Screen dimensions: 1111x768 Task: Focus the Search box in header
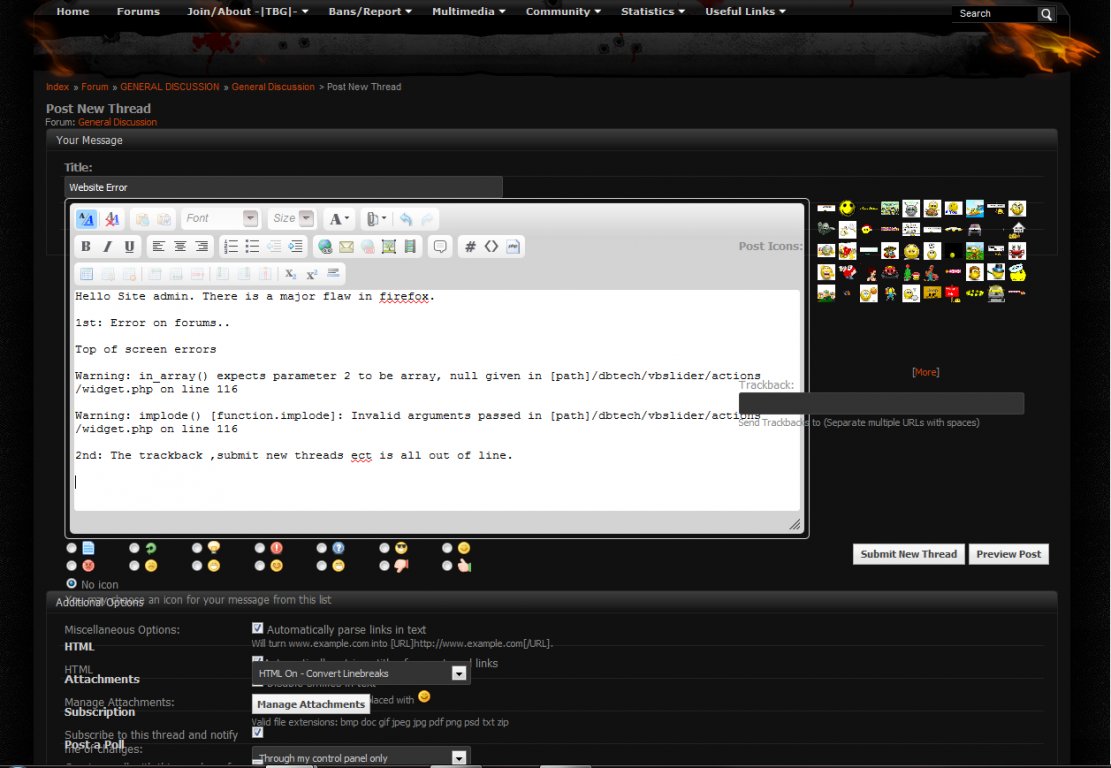(996, 13)
